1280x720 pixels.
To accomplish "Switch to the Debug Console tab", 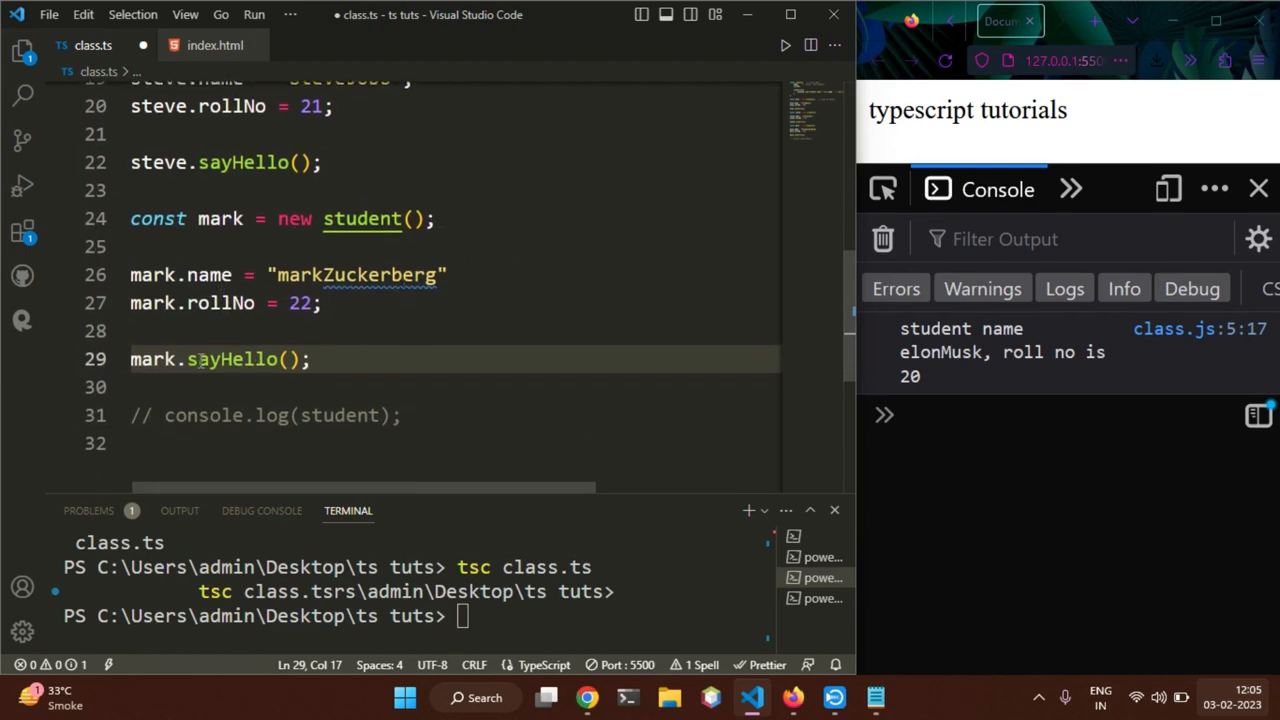I will click(262, 511).
